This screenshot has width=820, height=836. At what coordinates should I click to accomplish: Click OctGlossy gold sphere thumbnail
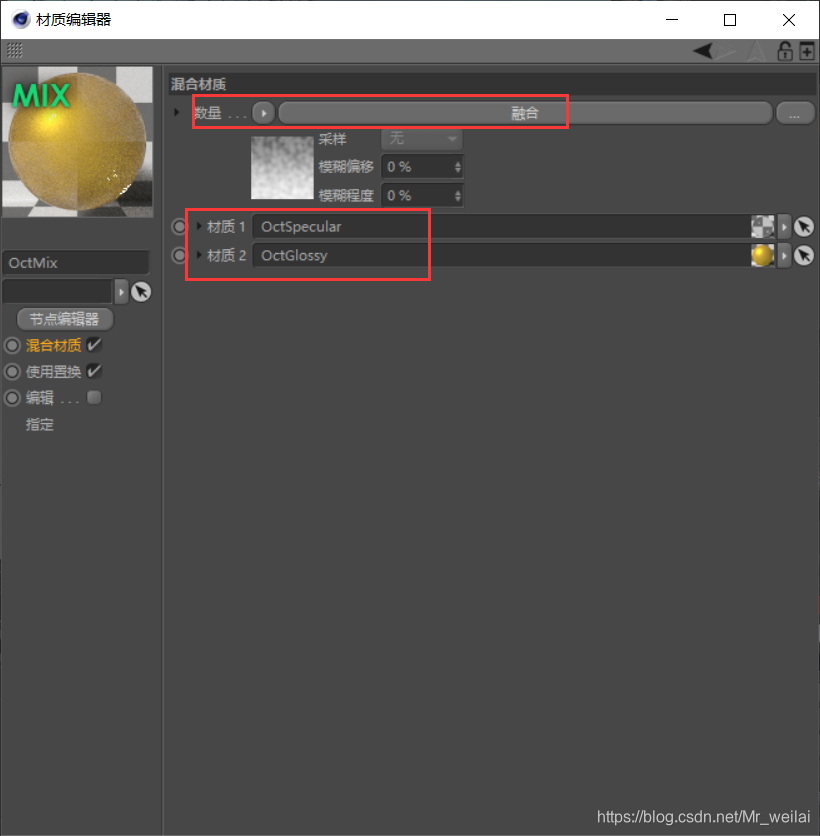tap(762, 255)
